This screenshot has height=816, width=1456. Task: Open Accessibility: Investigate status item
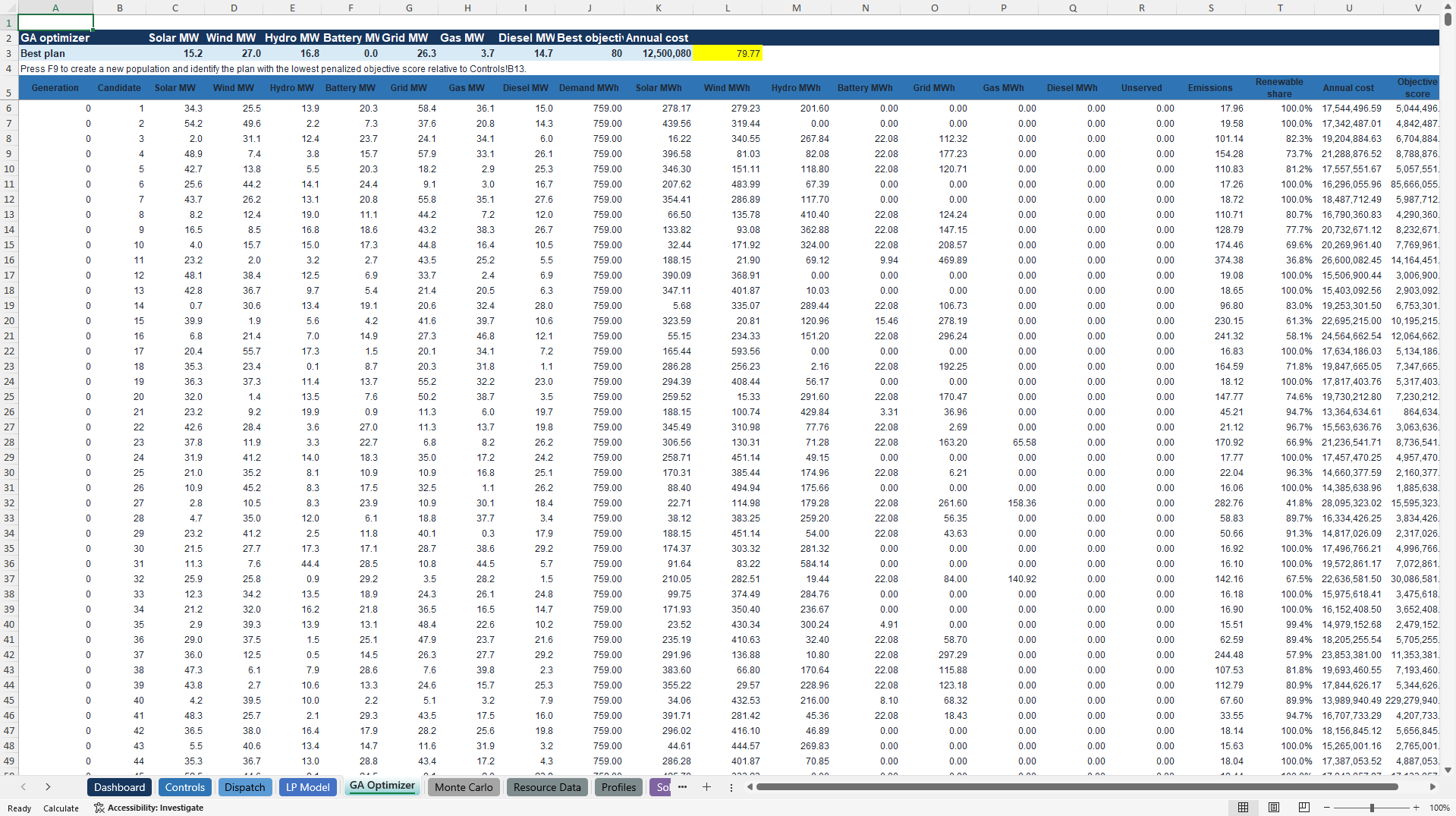pos(149,808)
